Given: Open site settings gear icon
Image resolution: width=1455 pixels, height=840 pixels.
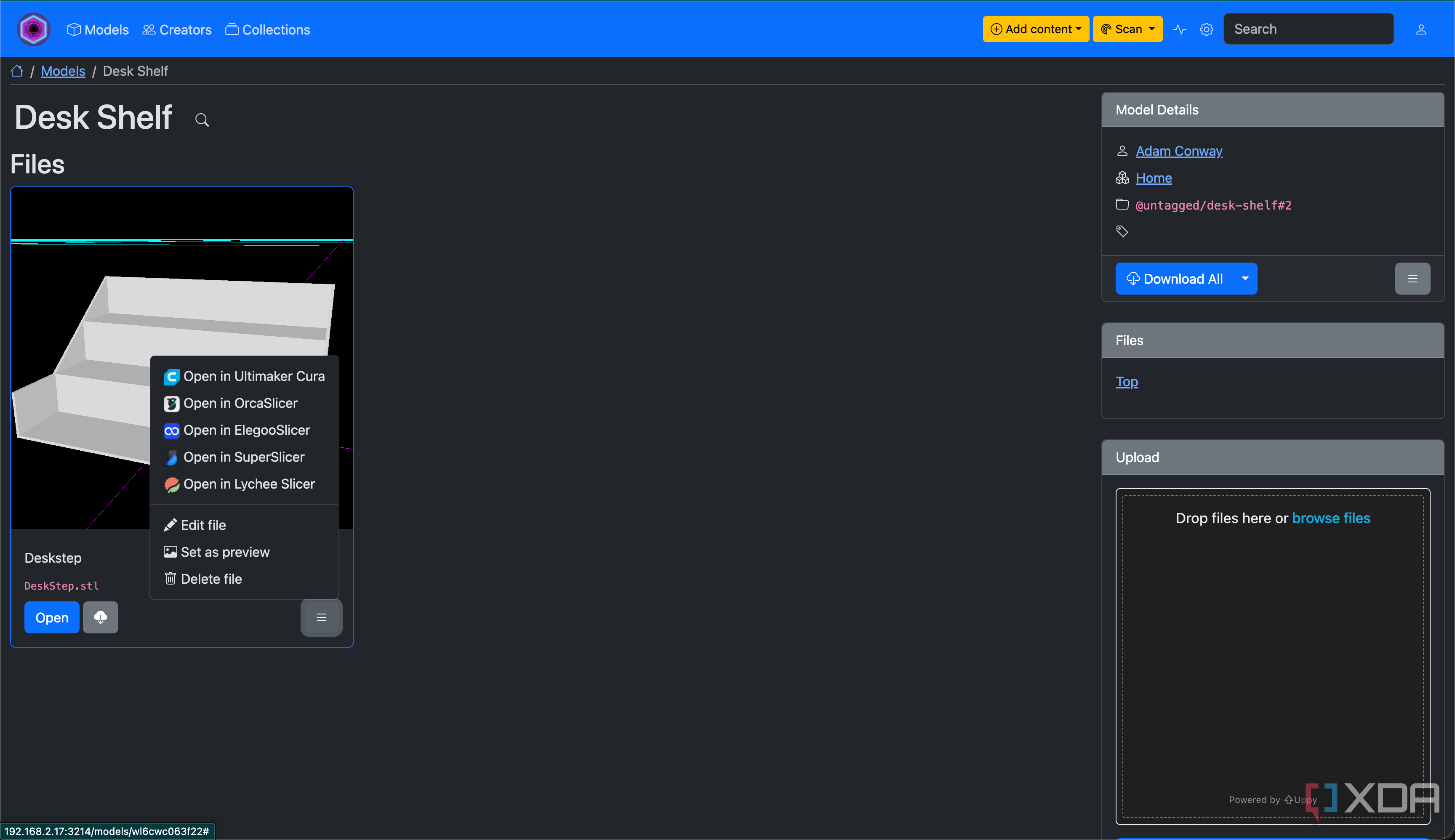Looking at the screenshot, I should pyautogui.click(x=1206, y=29).
